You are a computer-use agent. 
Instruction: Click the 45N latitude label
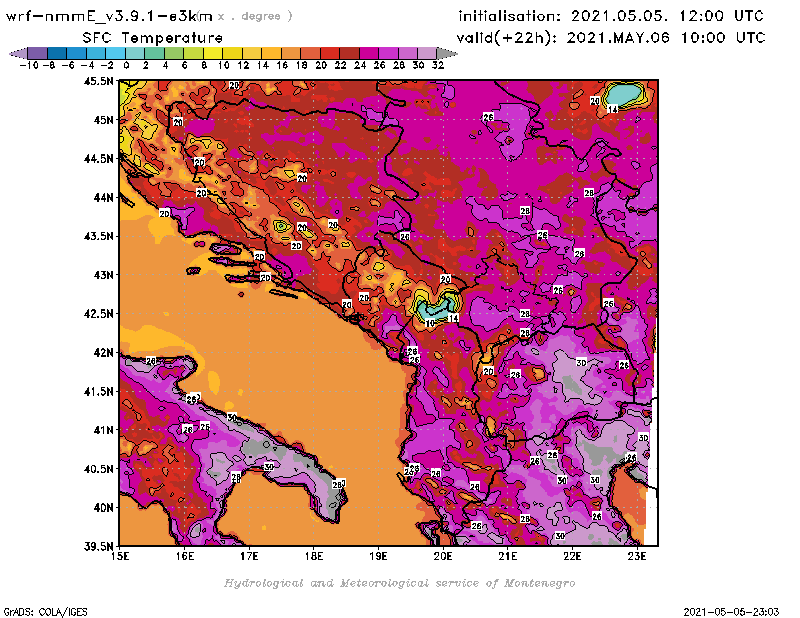(103, 120)
